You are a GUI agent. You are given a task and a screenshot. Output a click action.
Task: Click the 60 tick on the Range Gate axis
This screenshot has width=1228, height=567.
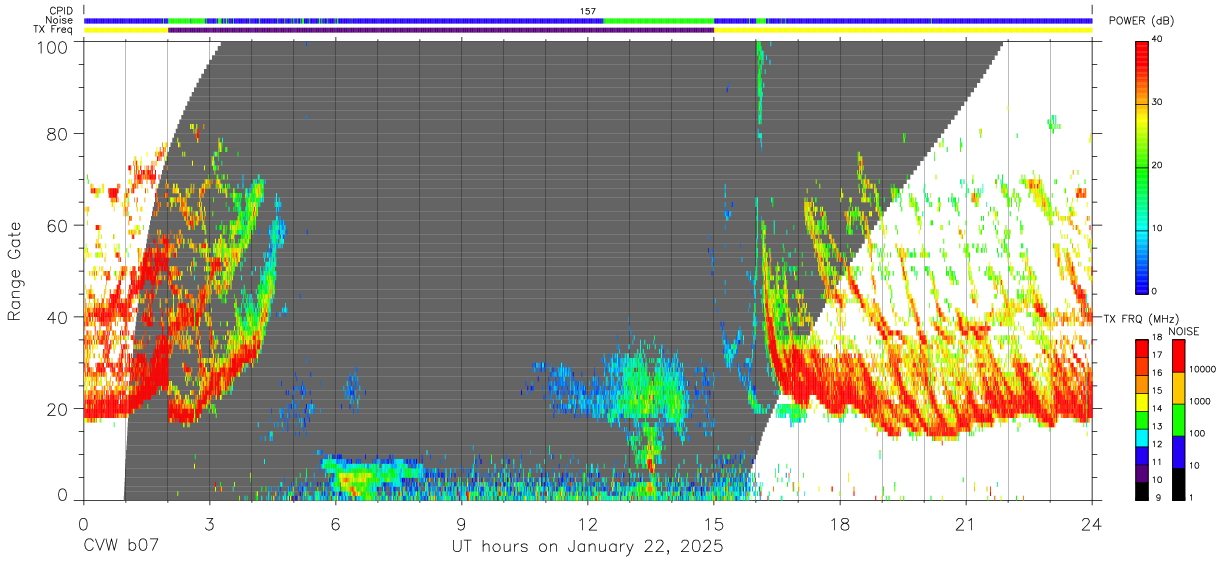tap(56, 226)
